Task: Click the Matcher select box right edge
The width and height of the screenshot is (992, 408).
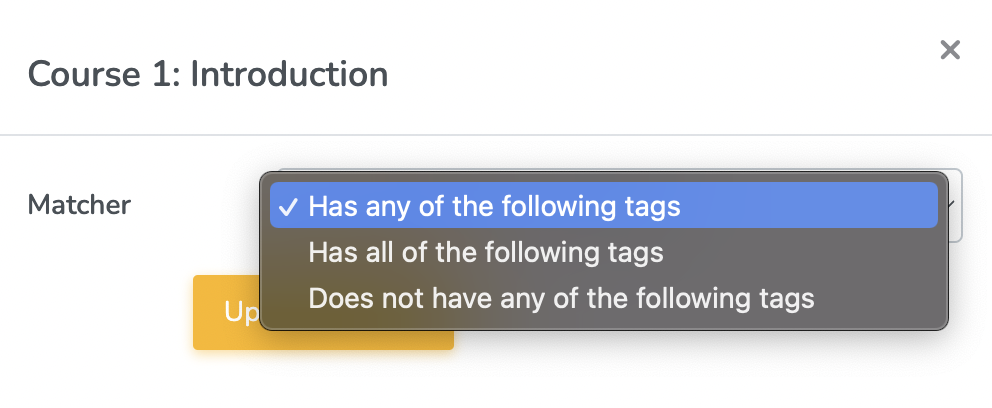Action: click(x=957, y=205)
